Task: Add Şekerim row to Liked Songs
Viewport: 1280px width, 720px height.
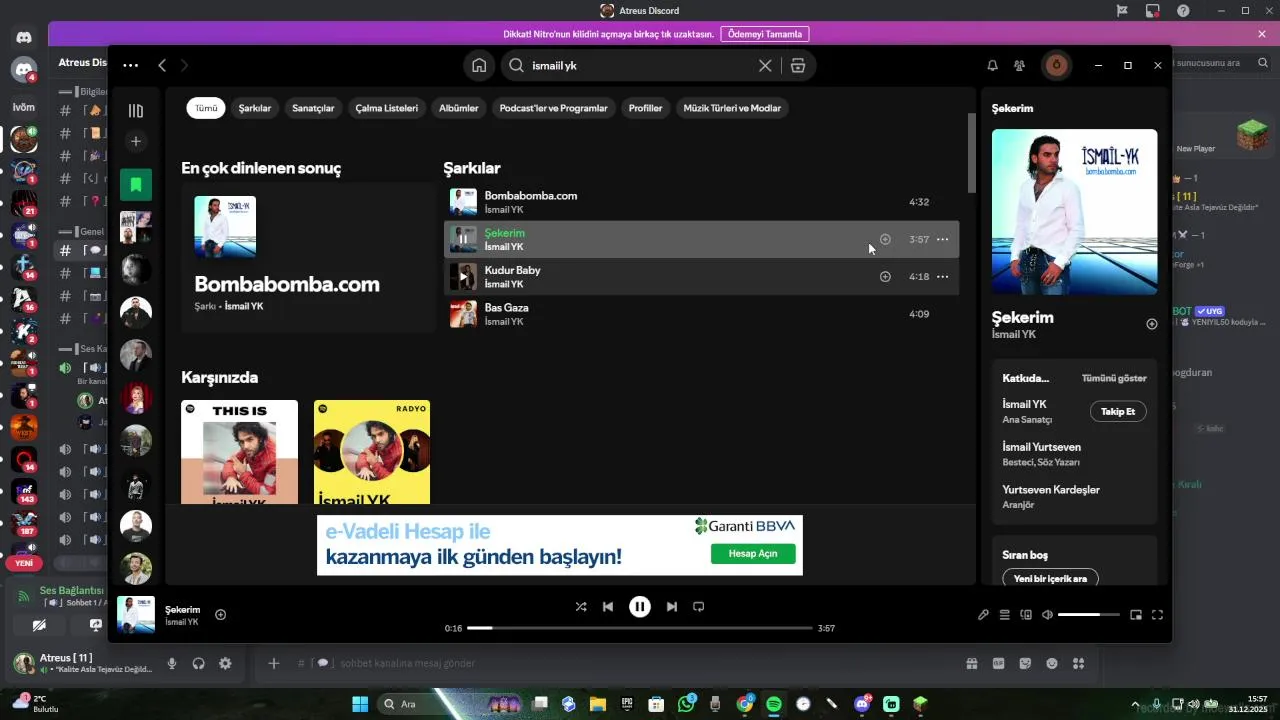Action: [885, 239]
